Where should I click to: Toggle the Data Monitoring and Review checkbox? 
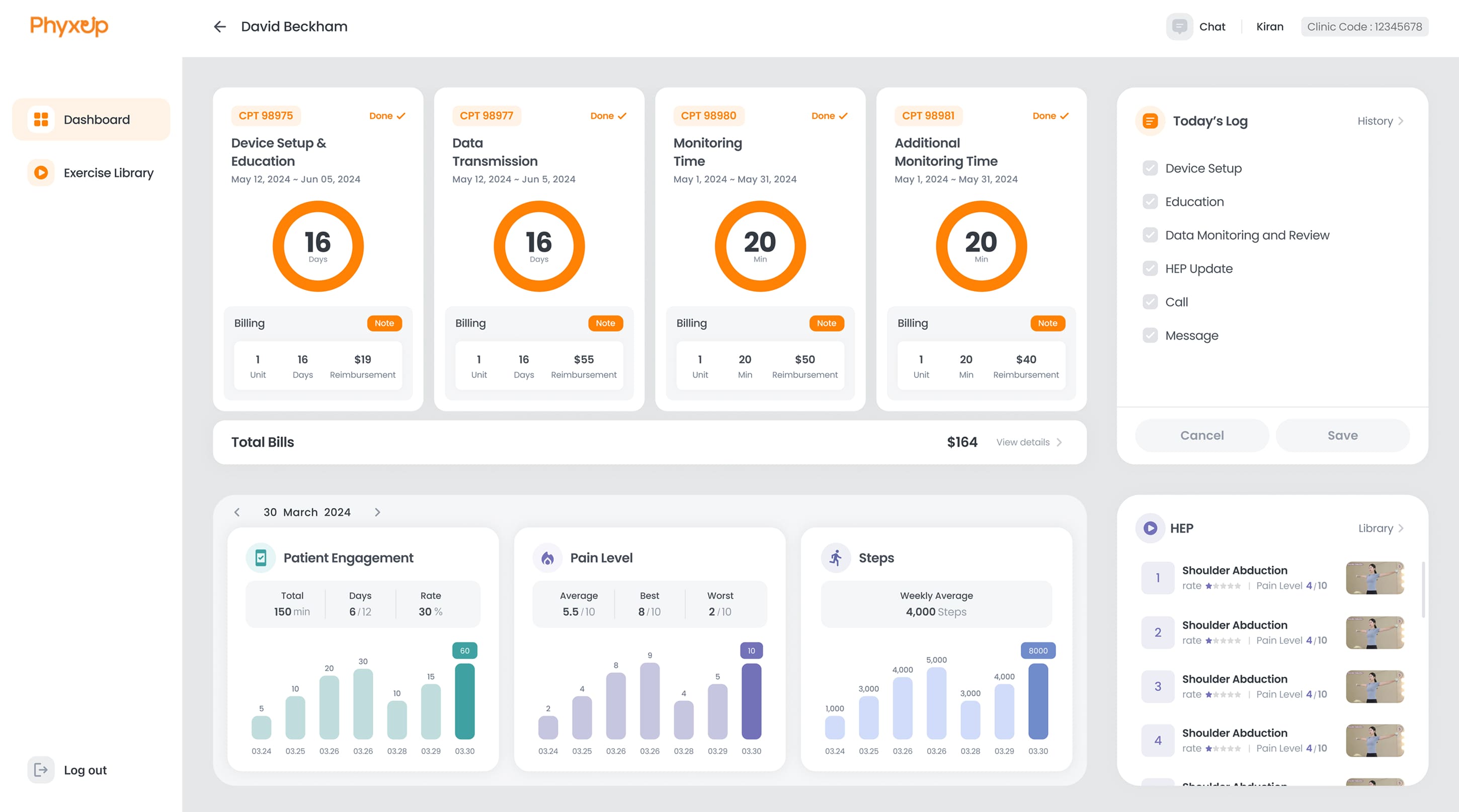1150,235
